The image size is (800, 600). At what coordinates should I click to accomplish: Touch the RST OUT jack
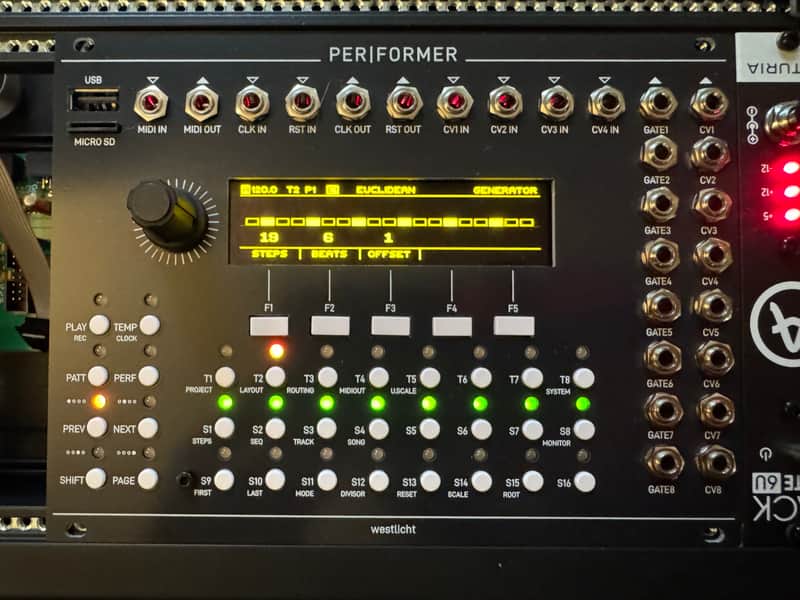click(x=404, y=103)
